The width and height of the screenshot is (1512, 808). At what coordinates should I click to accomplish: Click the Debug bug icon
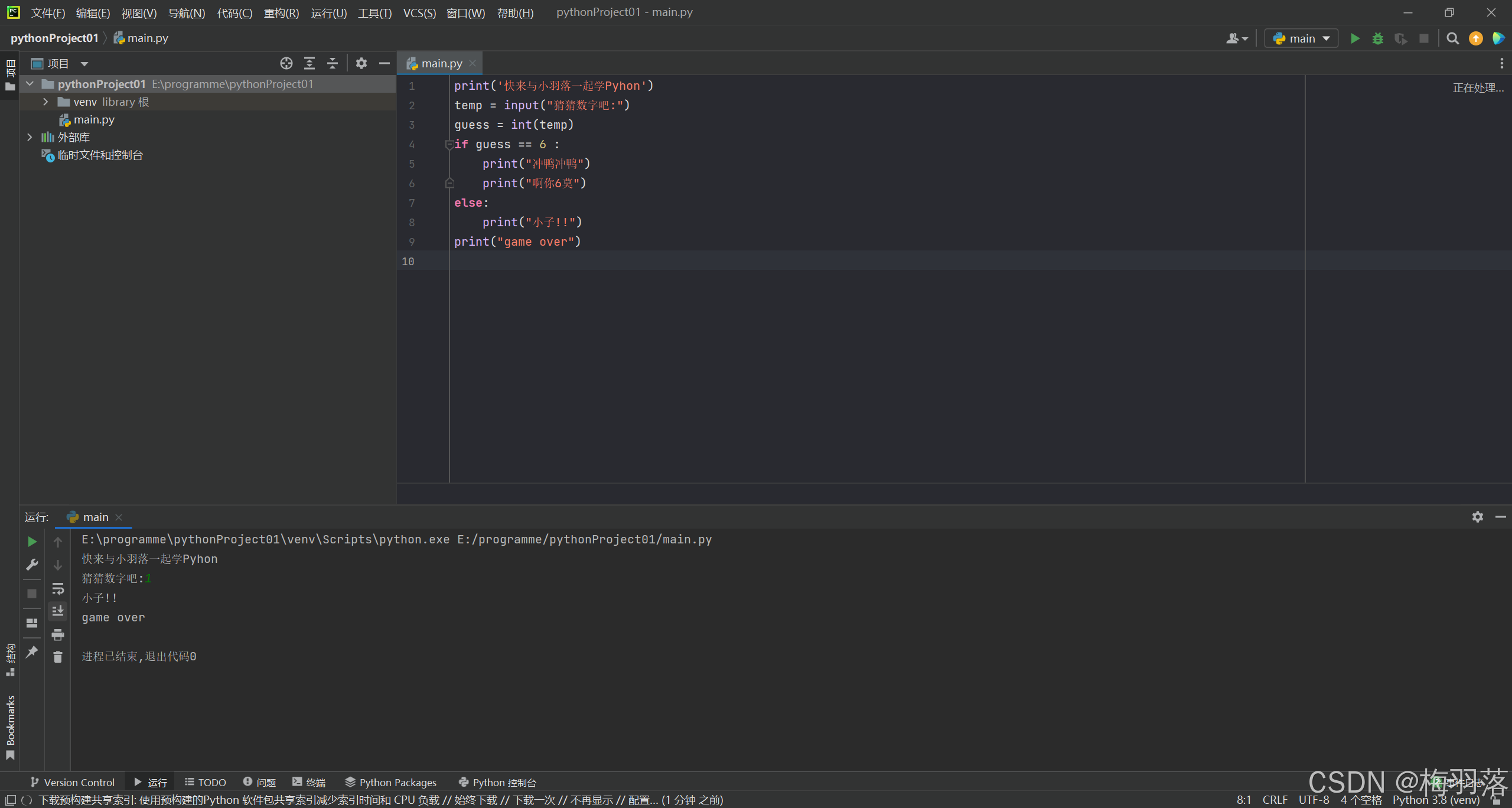pyautogui.click(x=1378, y=38)
